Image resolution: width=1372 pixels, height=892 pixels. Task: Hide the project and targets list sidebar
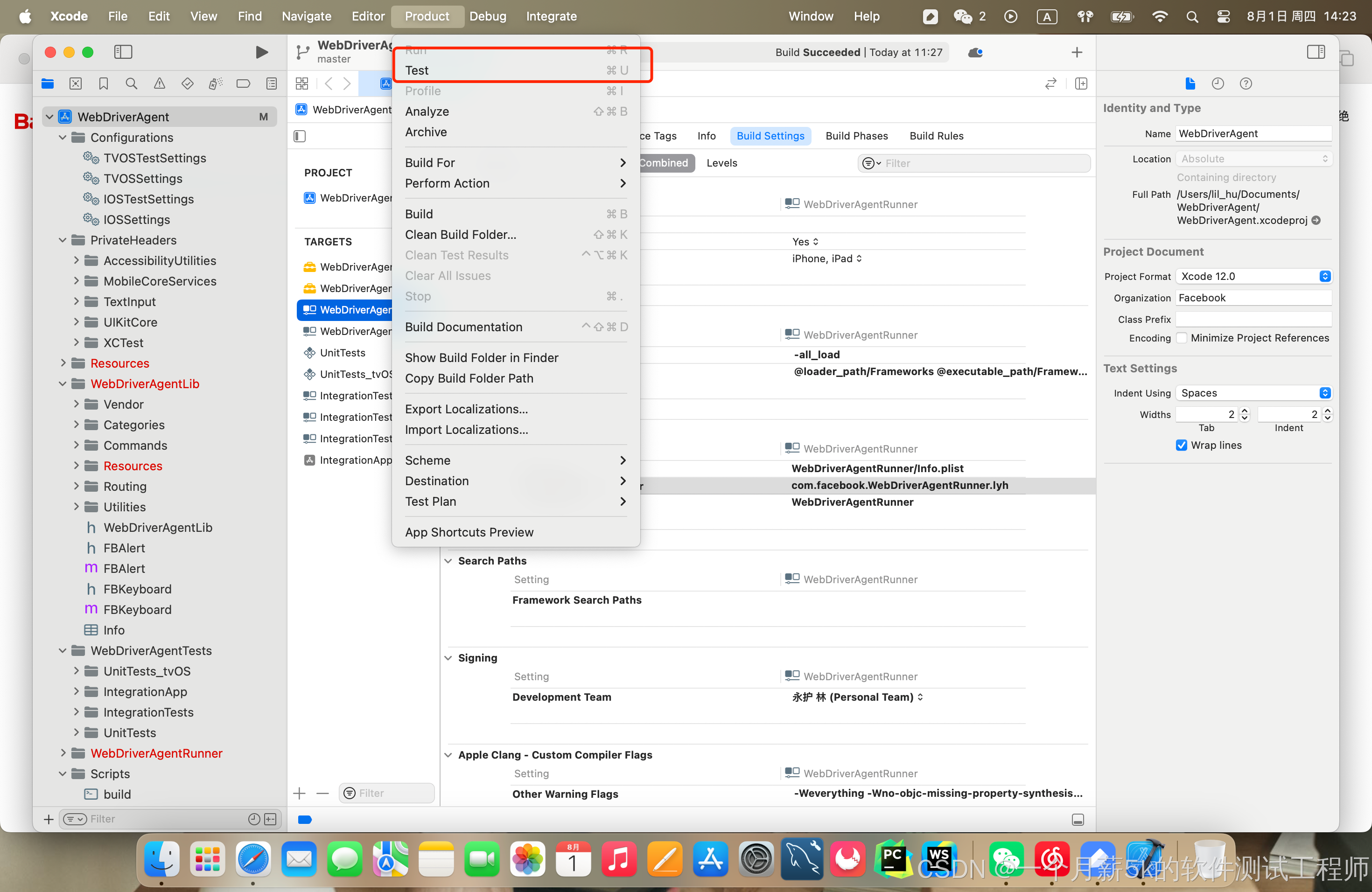click(x=300, y=137)
